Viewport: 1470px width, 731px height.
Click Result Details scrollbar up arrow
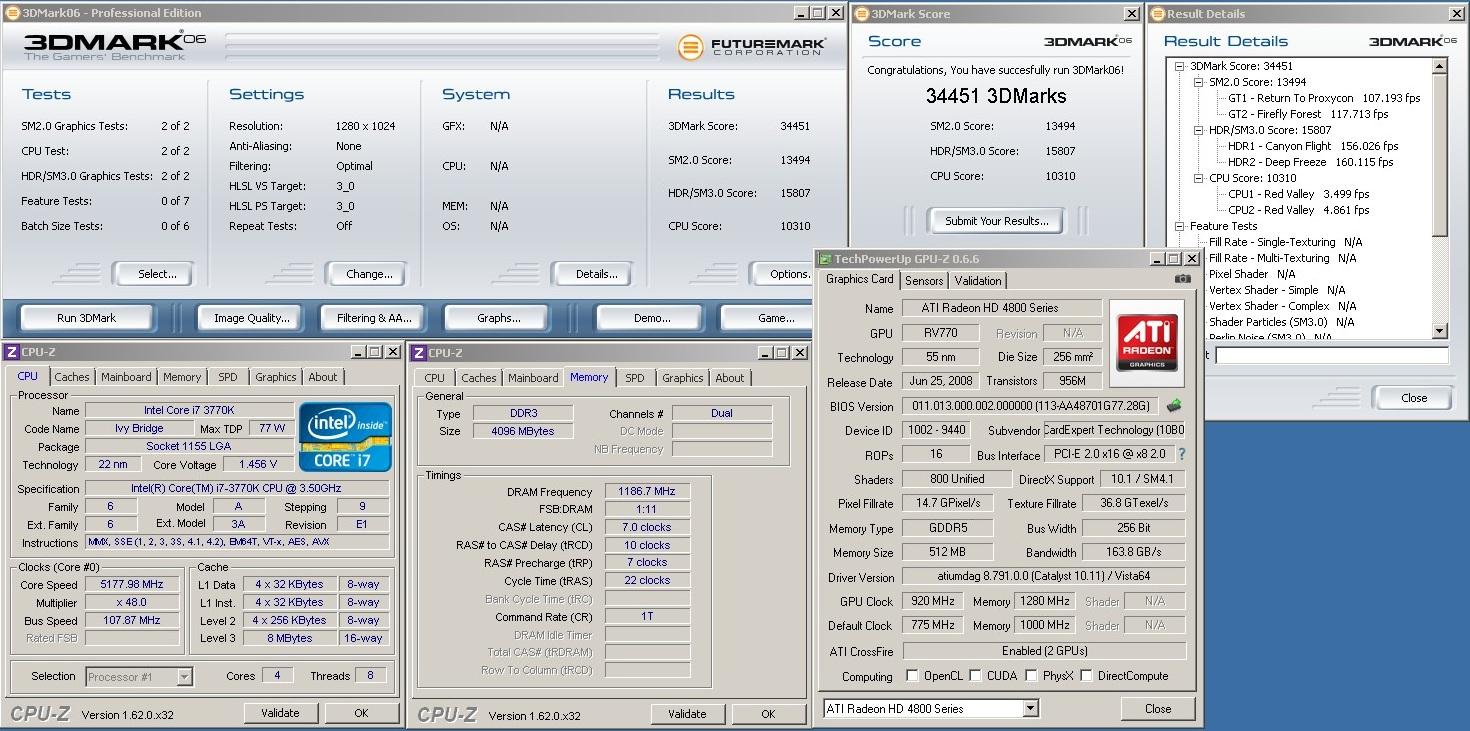click(1440, 66)
